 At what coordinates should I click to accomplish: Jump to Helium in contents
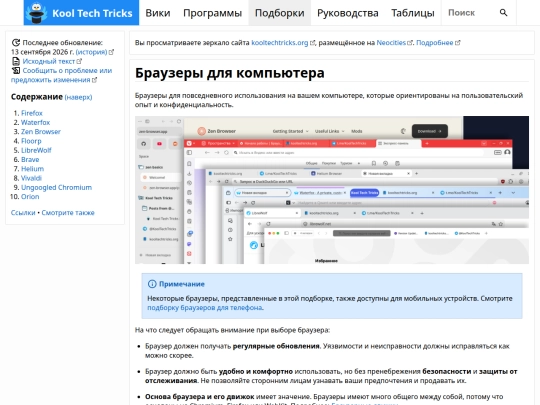(x=32, y=169)
